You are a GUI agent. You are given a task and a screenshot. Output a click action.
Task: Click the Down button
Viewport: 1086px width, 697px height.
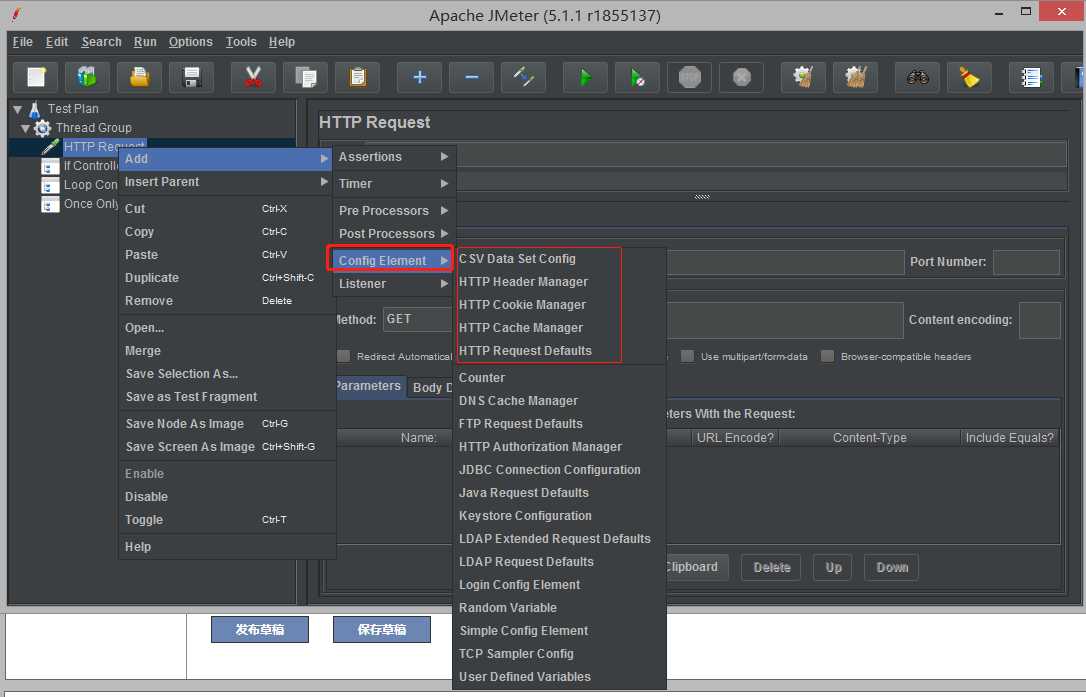(x=891, y=567)
